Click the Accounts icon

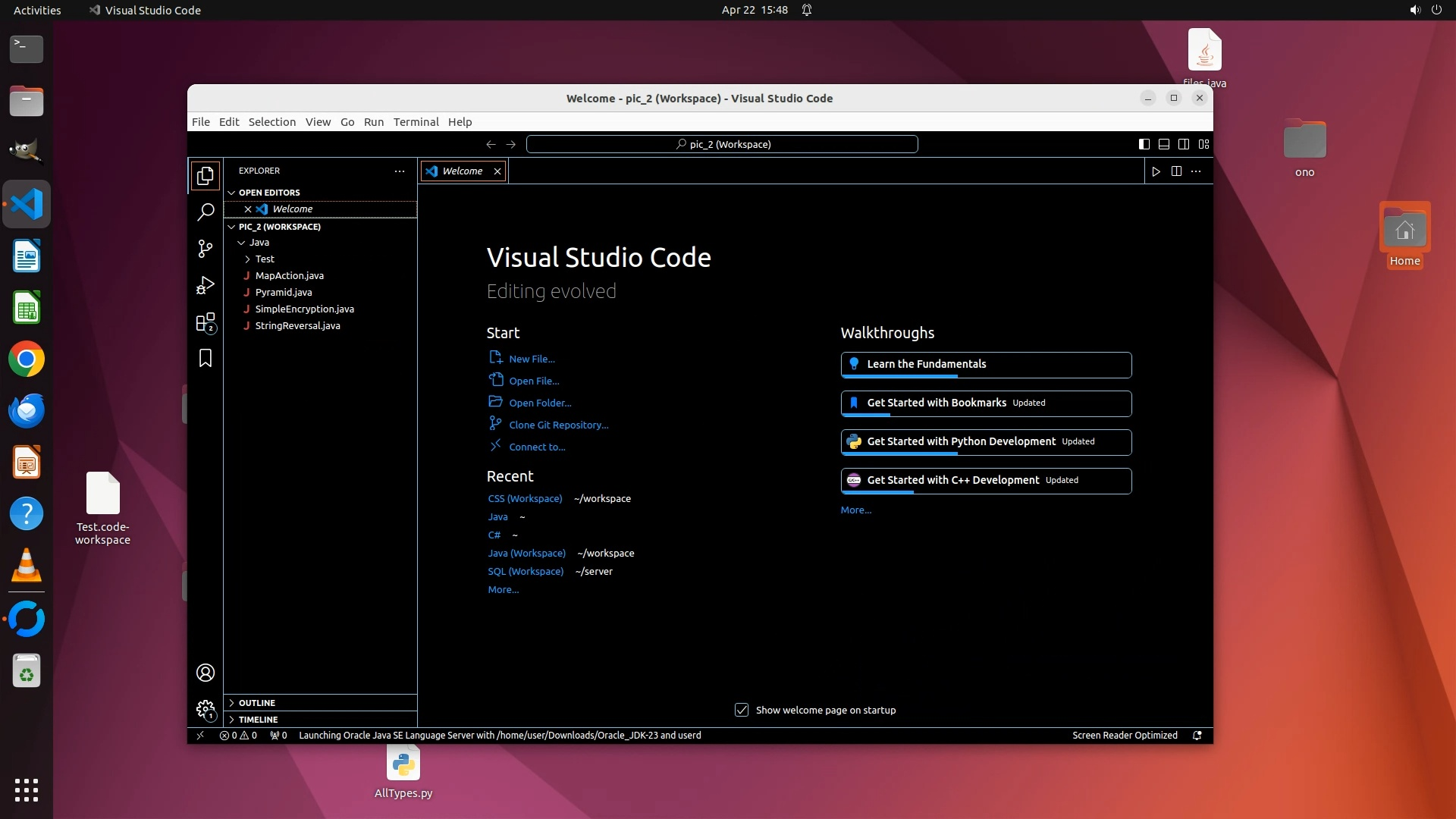pos(206,673)
